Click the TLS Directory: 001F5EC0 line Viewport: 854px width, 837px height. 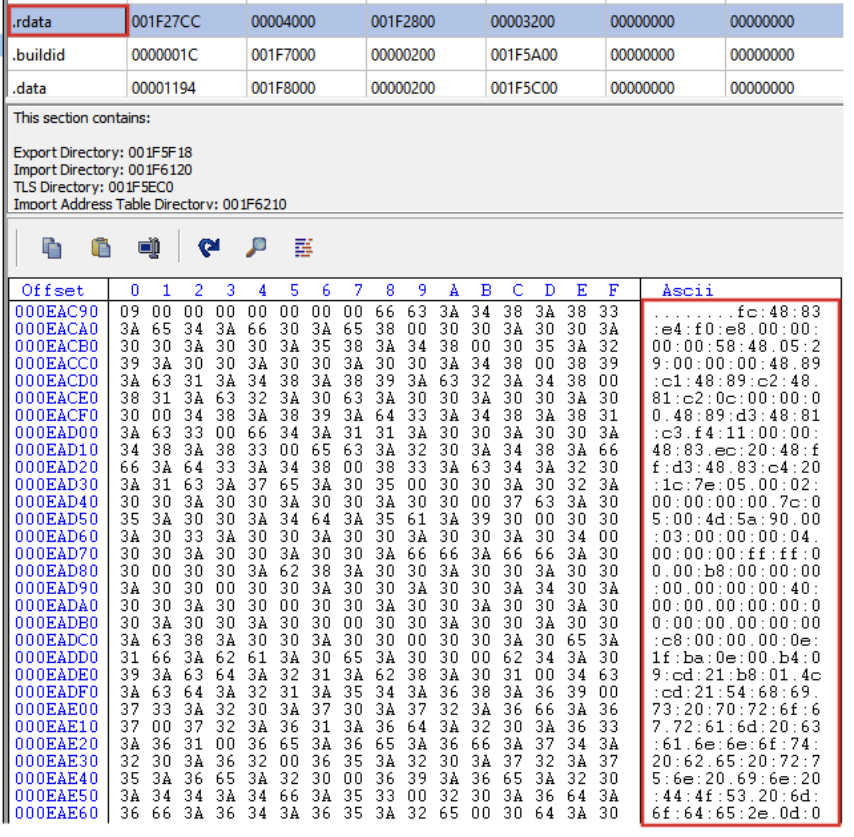point(94,187)
